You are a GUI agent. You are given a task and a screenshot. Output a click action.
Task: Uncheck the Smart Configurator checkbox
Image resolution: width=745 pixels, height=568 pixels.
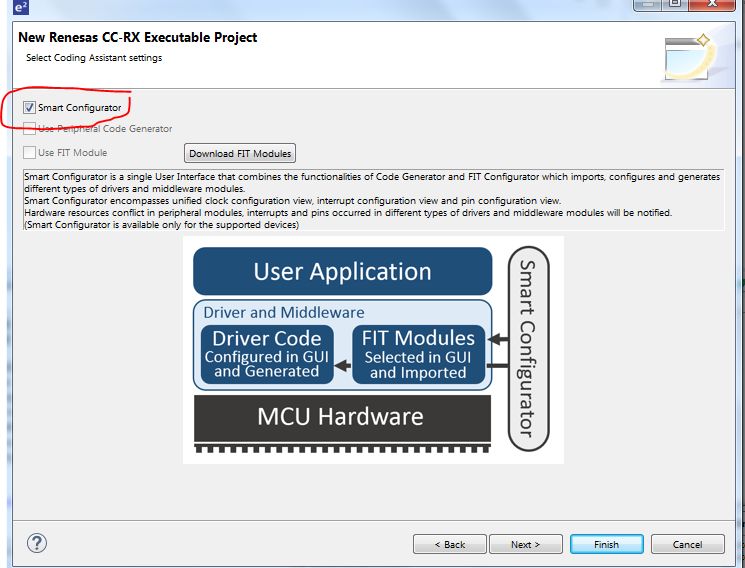pyautogui.click(x=29, y=107)
